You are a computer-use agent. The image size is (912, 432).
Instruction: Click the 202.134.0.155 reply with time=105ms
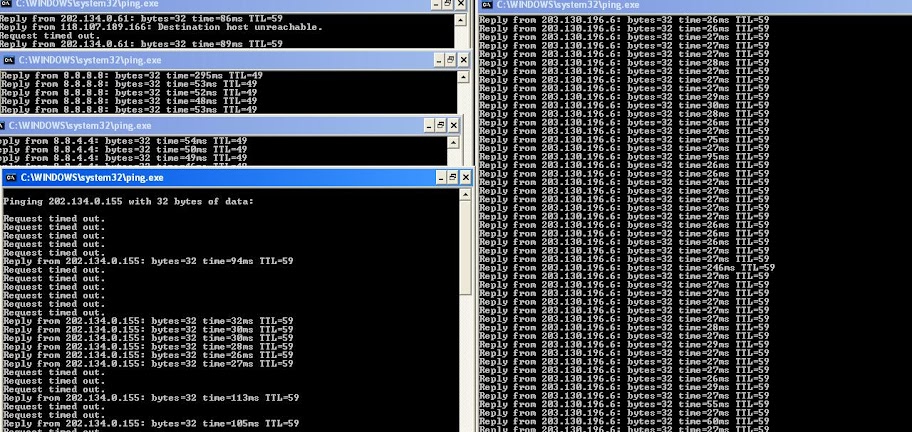pyautogui.click(x=151, y=424)
